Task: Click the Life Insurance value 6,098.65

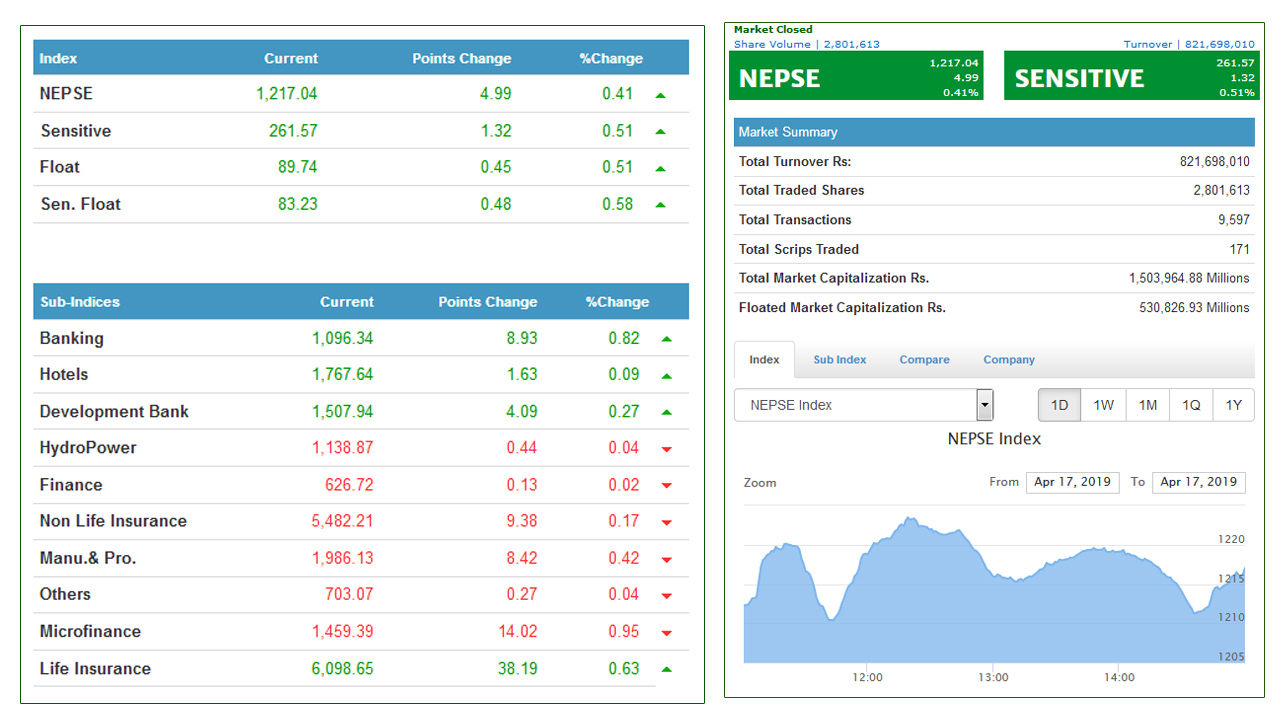Action: pos(342,668)
